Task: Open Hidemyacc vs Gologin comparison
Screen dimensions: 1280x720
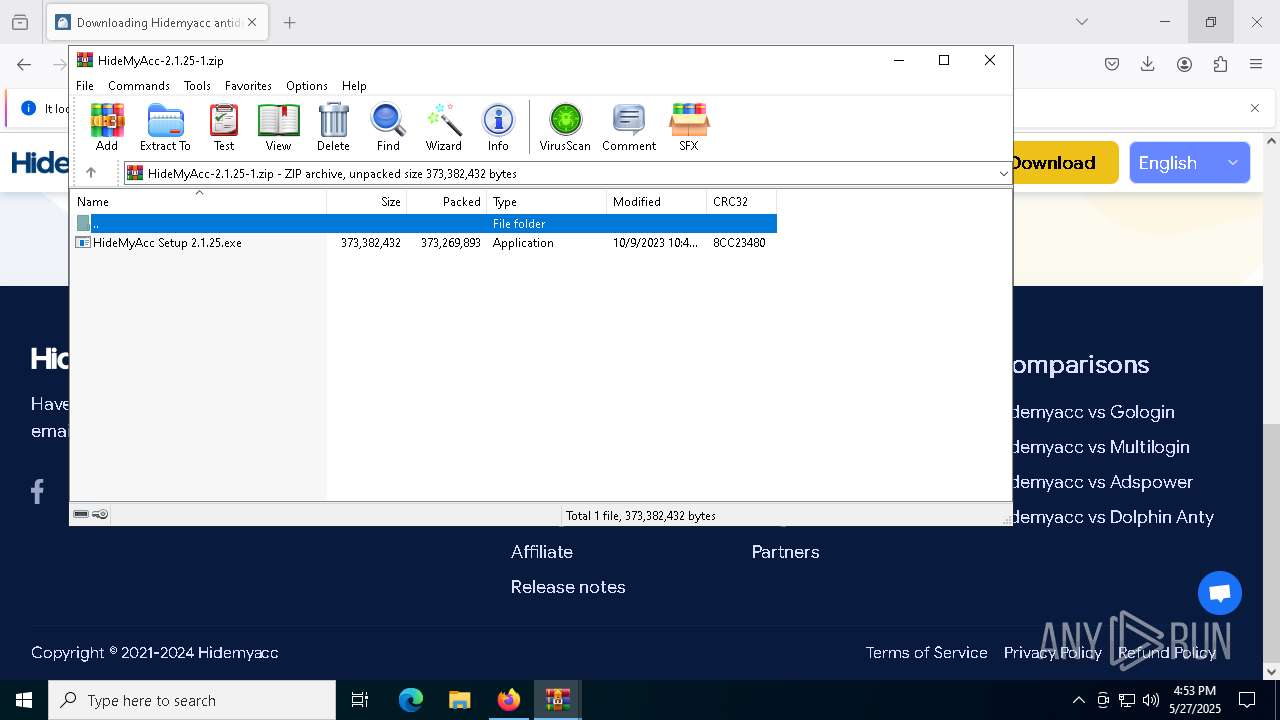Action: (1093, 412)
